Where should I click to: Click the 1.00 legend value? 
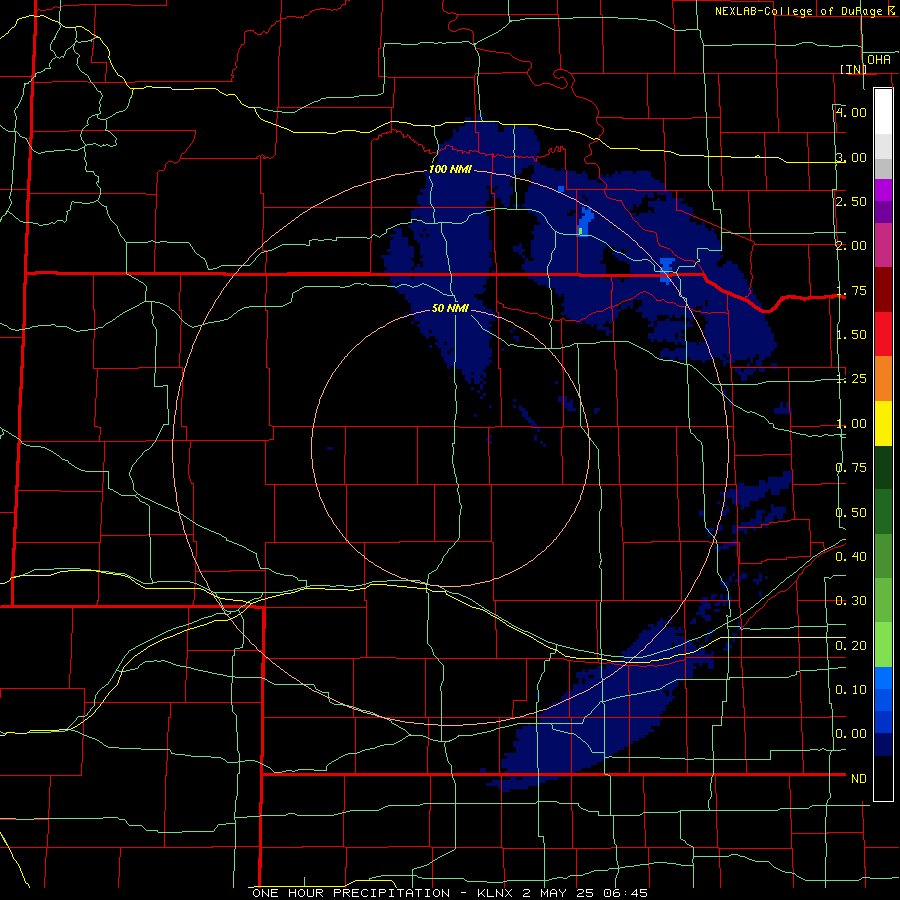(851, 424)
